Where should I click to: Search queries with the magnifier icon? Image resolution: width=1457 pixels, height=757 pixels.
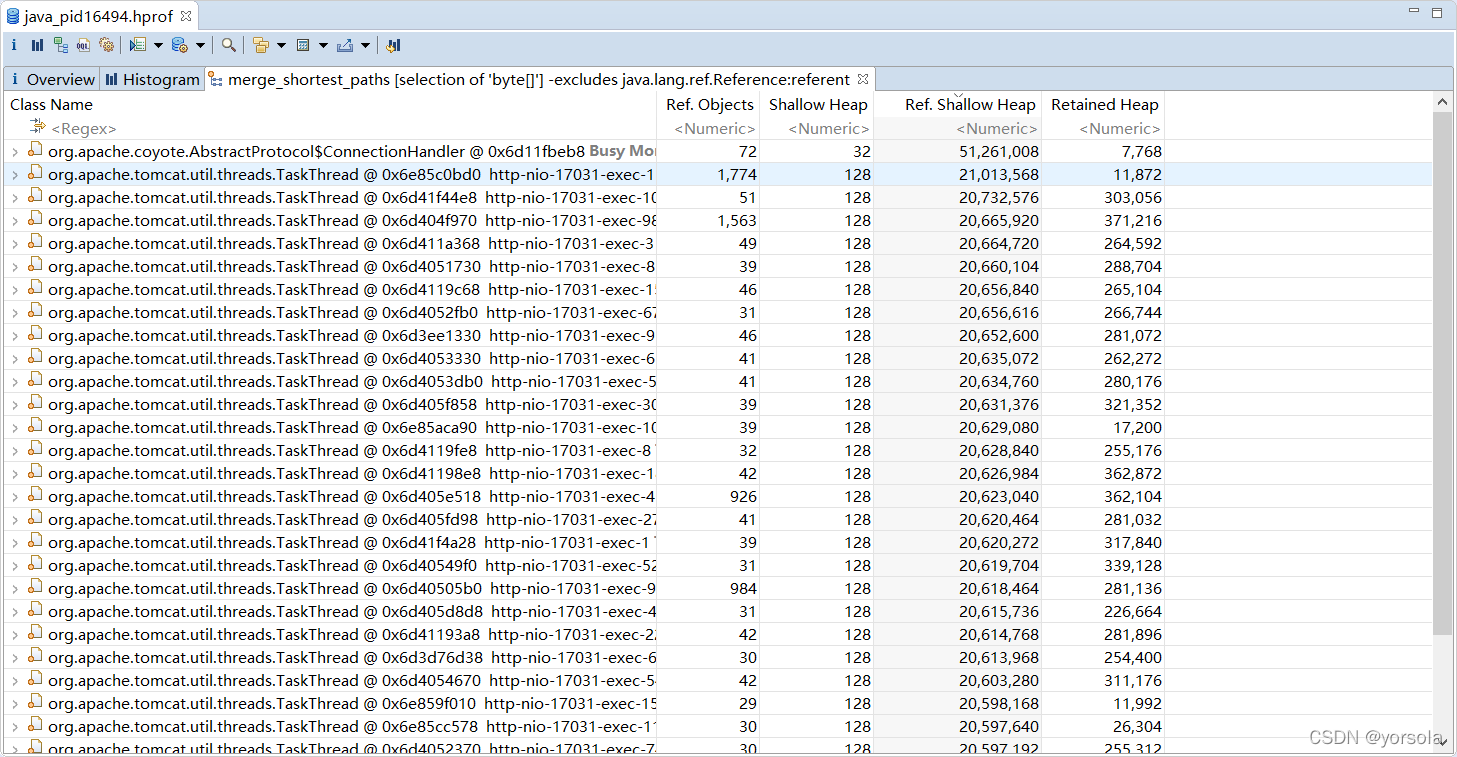229,45
